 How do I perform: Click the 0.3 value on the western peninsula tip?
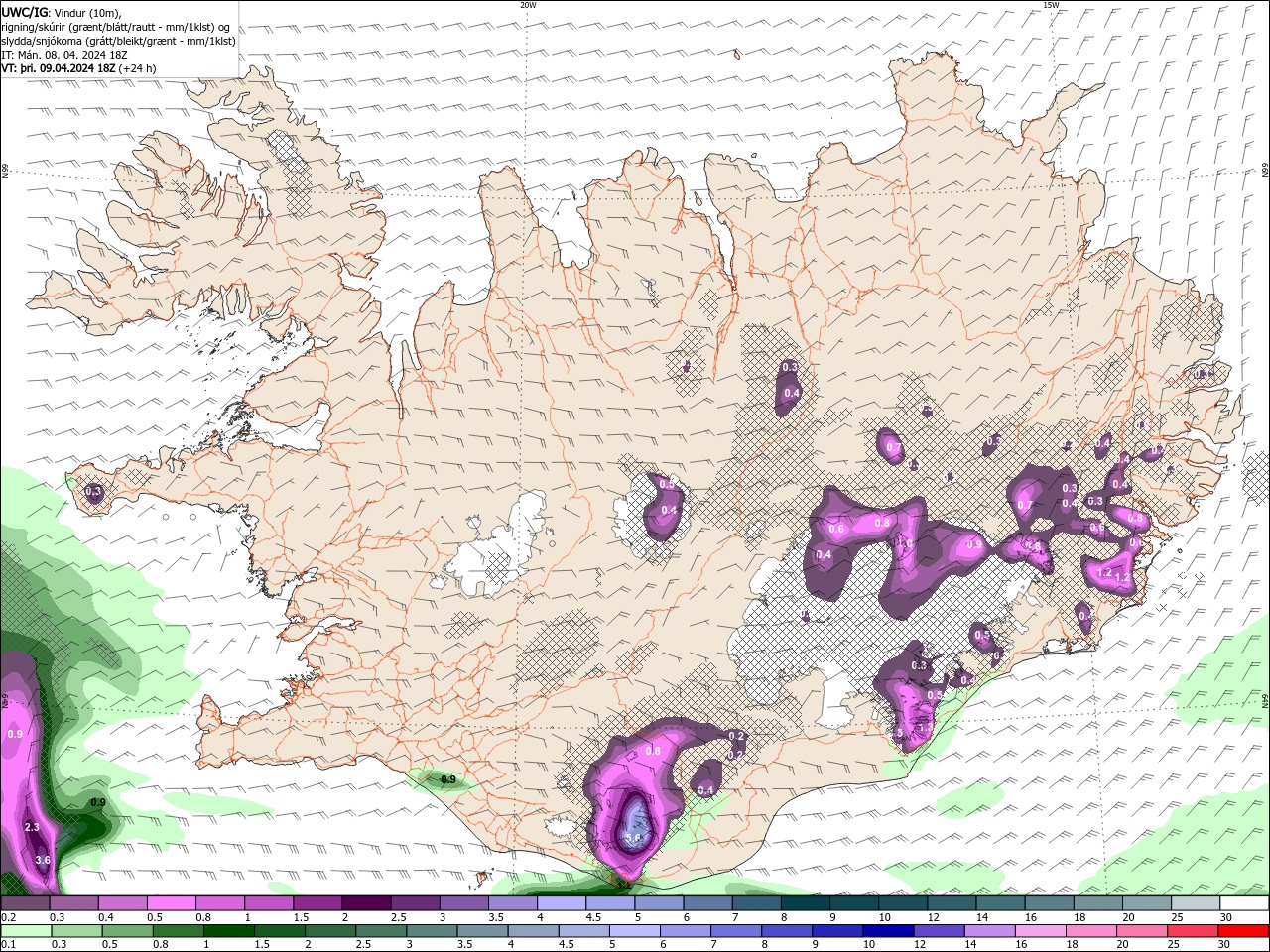(x=94, y=491)
